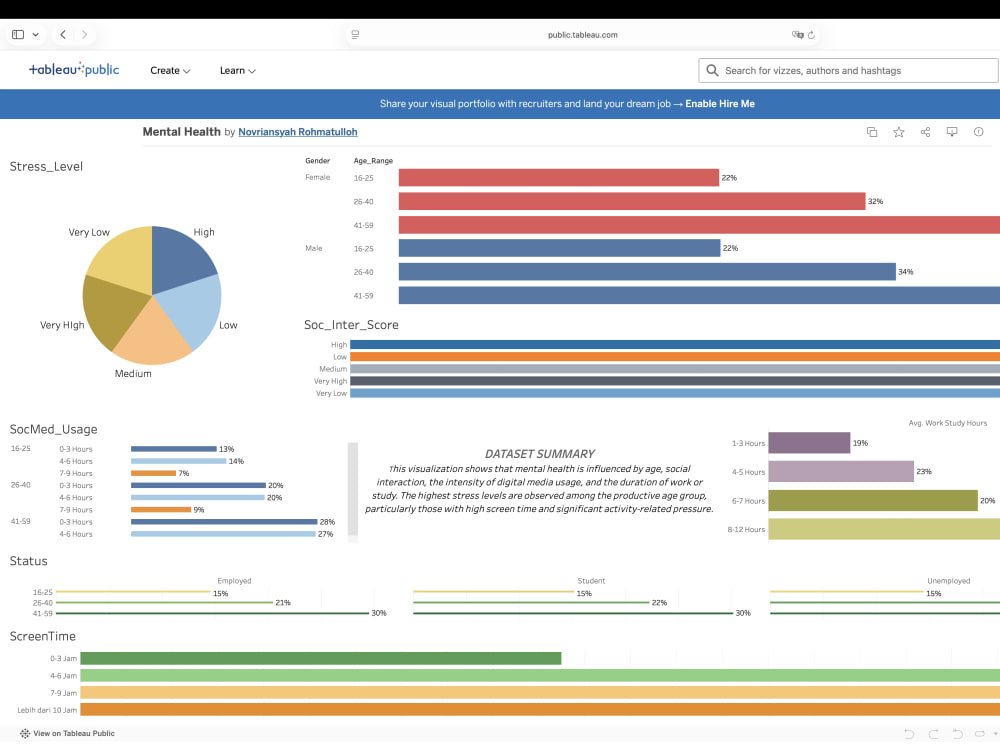Open the Safari sidebar panel
Screen dimensions: 1000x750
tap(18, 34)
